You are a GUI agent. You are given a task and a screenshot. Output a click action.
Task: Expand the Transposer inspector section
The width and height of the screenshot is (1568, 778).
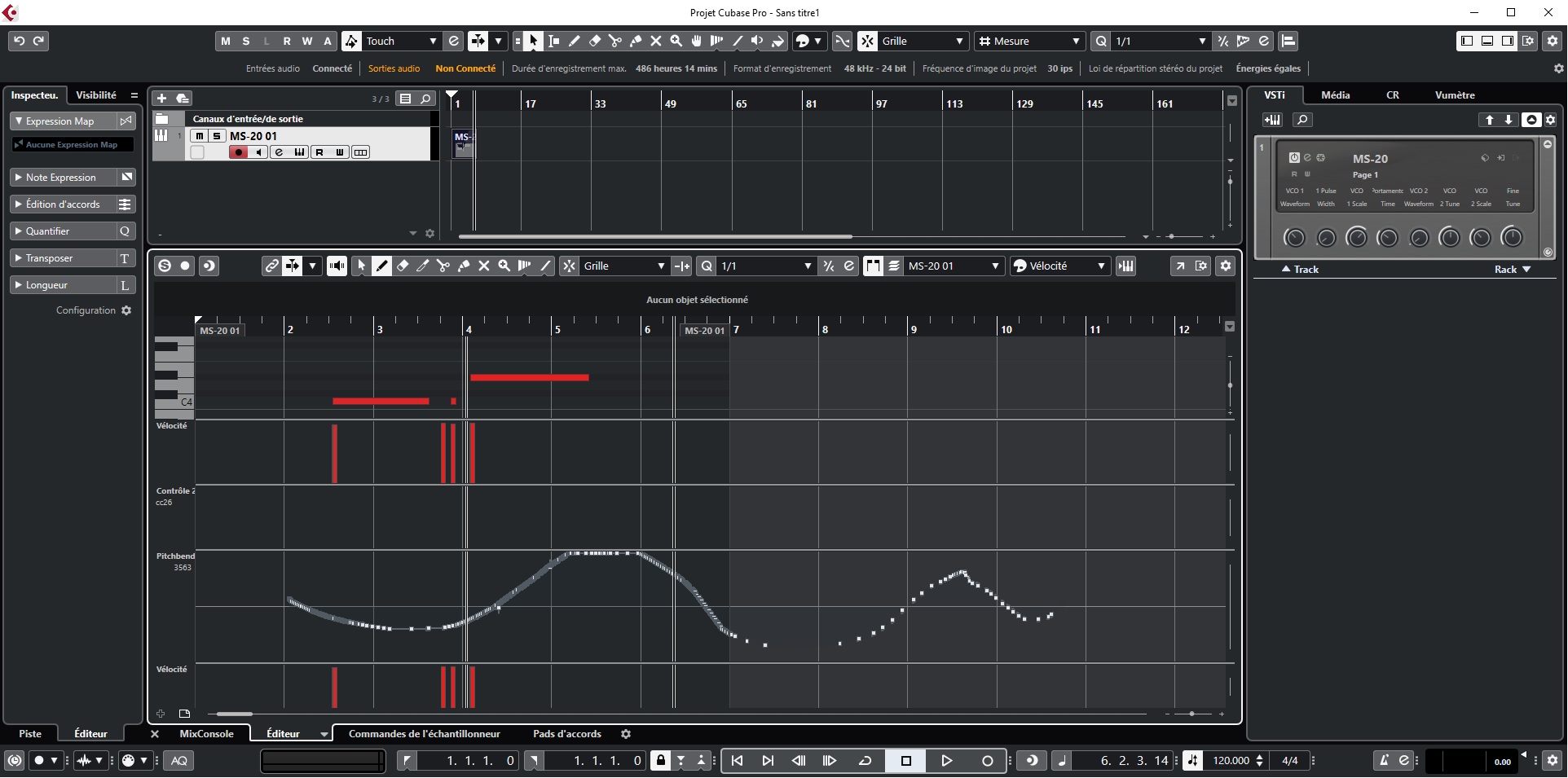tap(64, 258)
